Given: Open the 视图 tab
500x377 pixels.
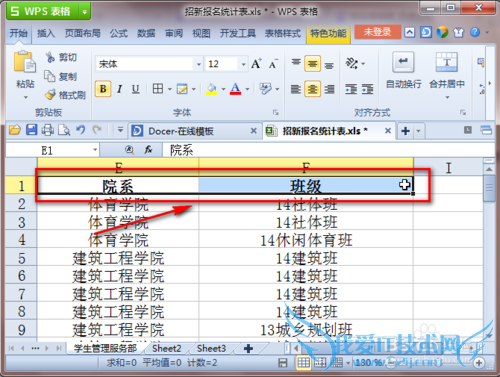Looking at the screenshot, I should (x=201, y=33).
